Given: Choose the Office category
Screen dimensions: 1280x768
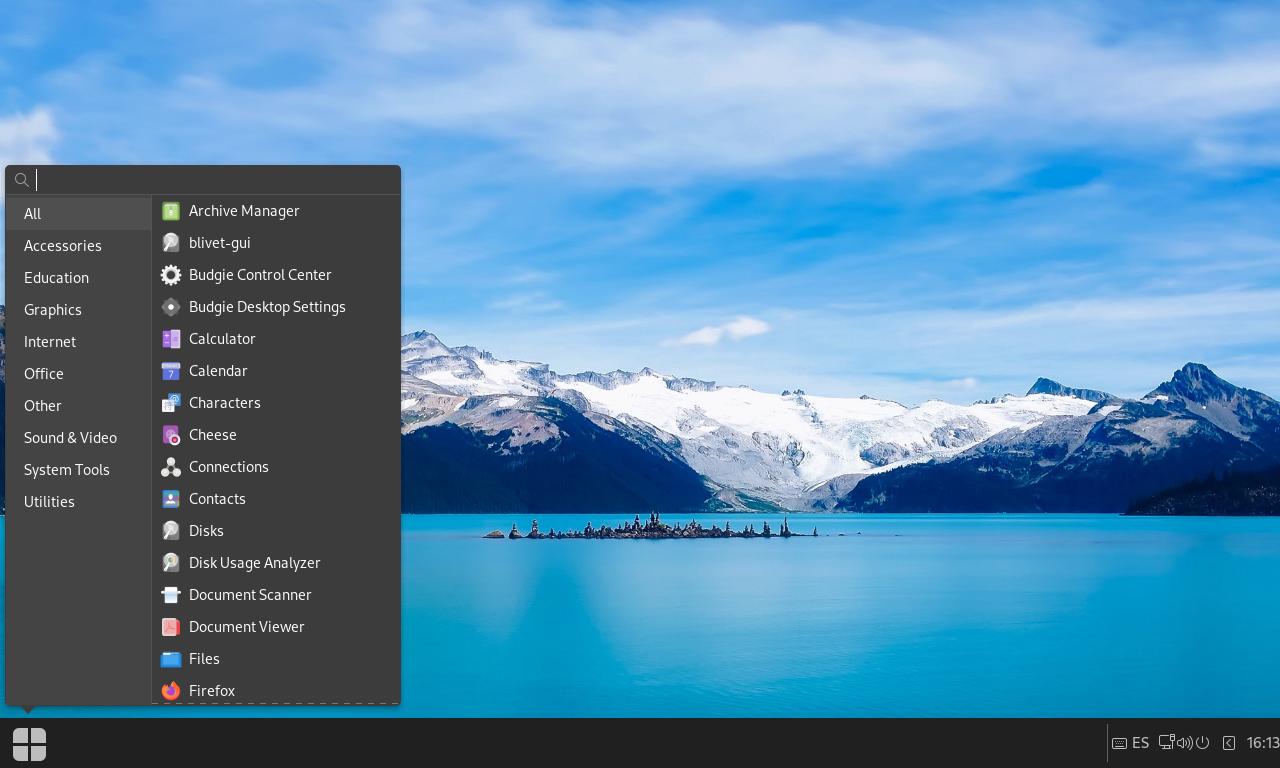Looking at the screenshot, I should coord(79,374).
